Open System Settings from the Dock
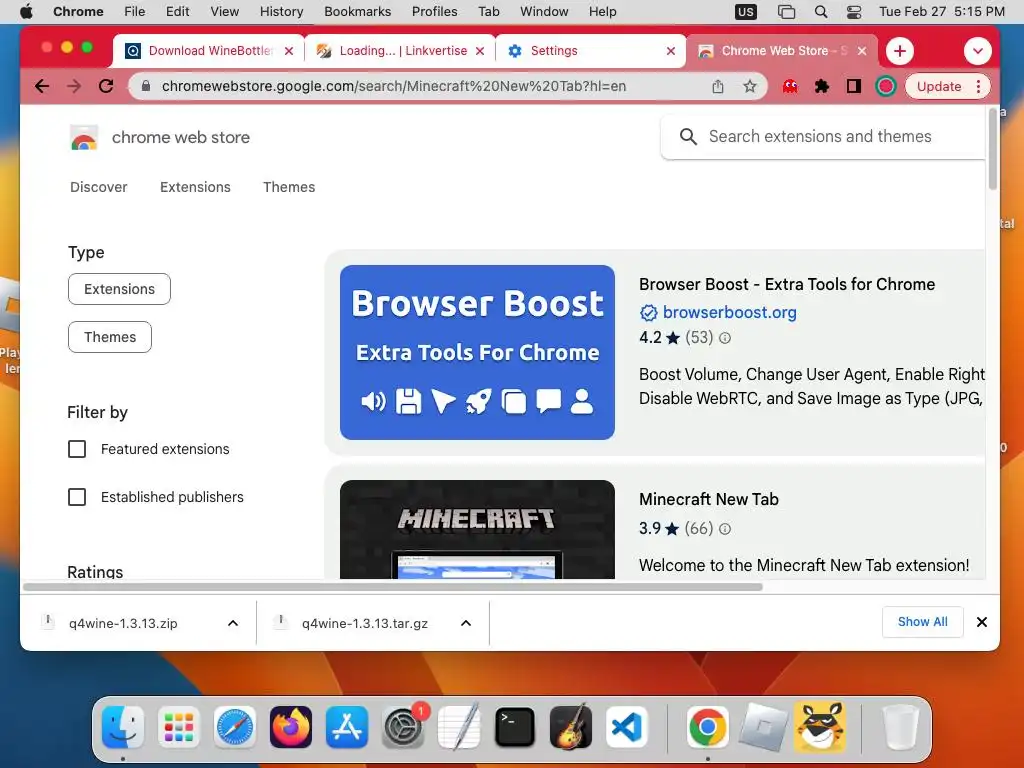 click(403, 727)
